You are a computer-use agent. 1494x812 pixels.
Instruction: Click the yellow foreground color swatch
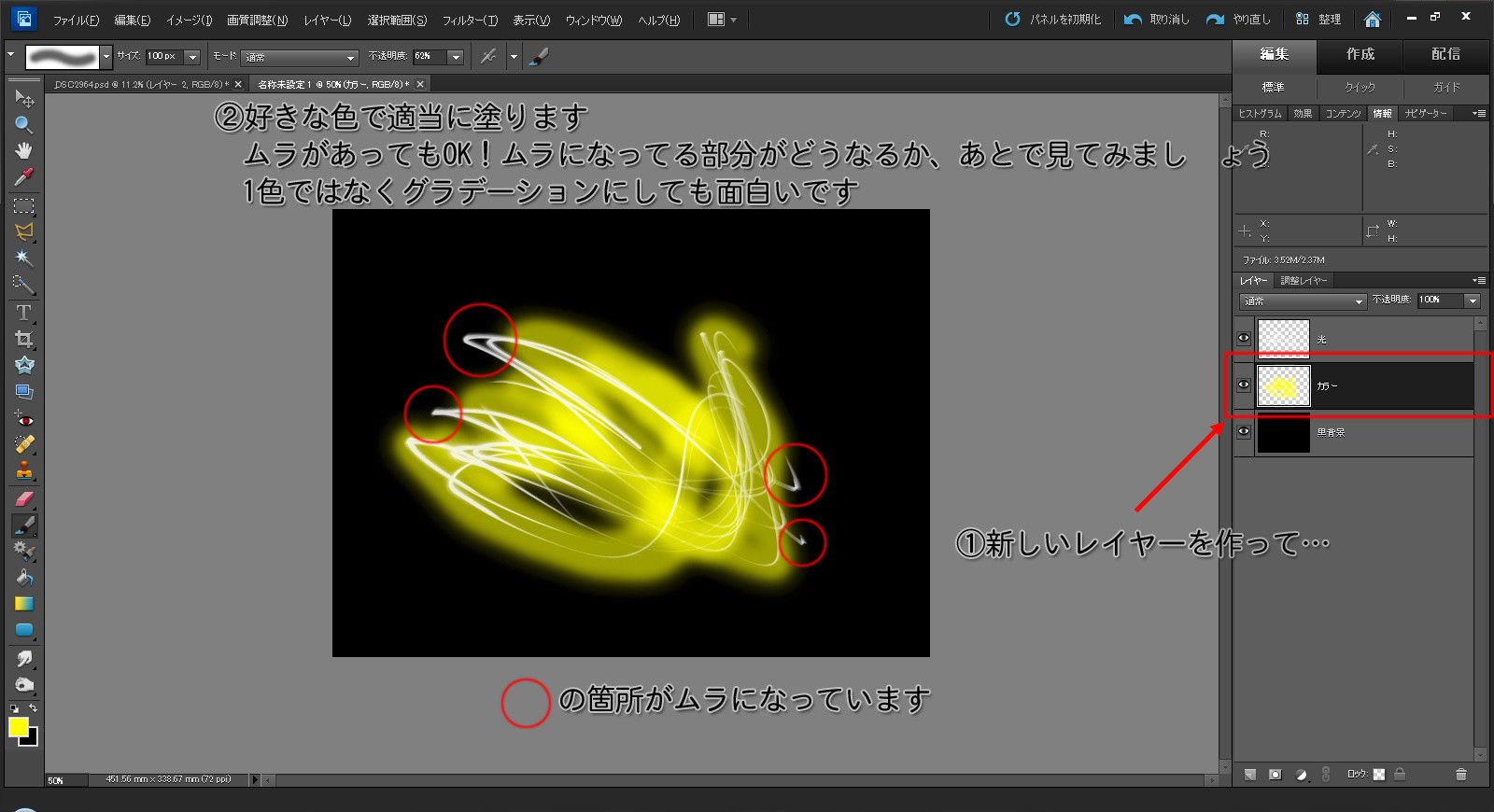[18, 726]
